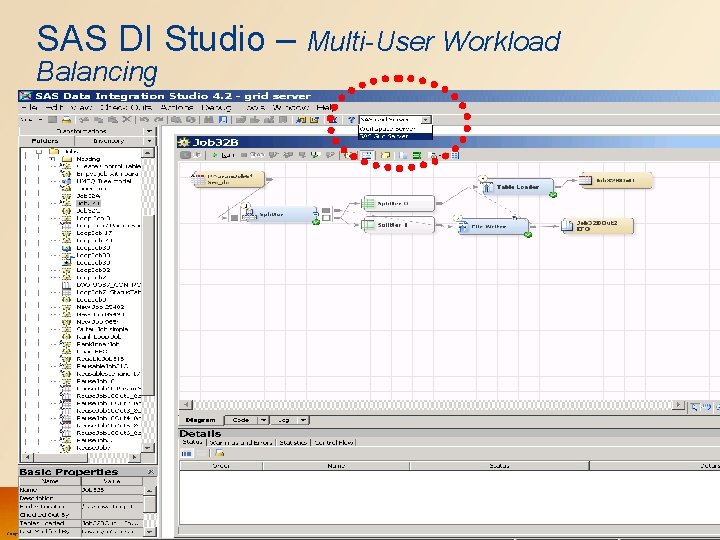Click the Print icon in main toolbar
Viewport: 720px width, 540px height.
pos(67,120)
